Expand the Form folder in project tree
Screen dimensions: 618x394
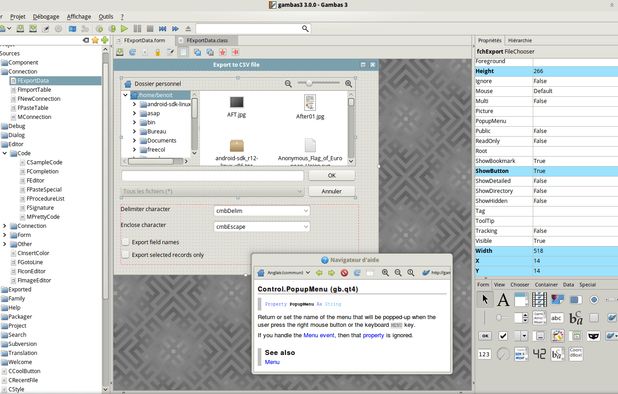coord(5,235)
